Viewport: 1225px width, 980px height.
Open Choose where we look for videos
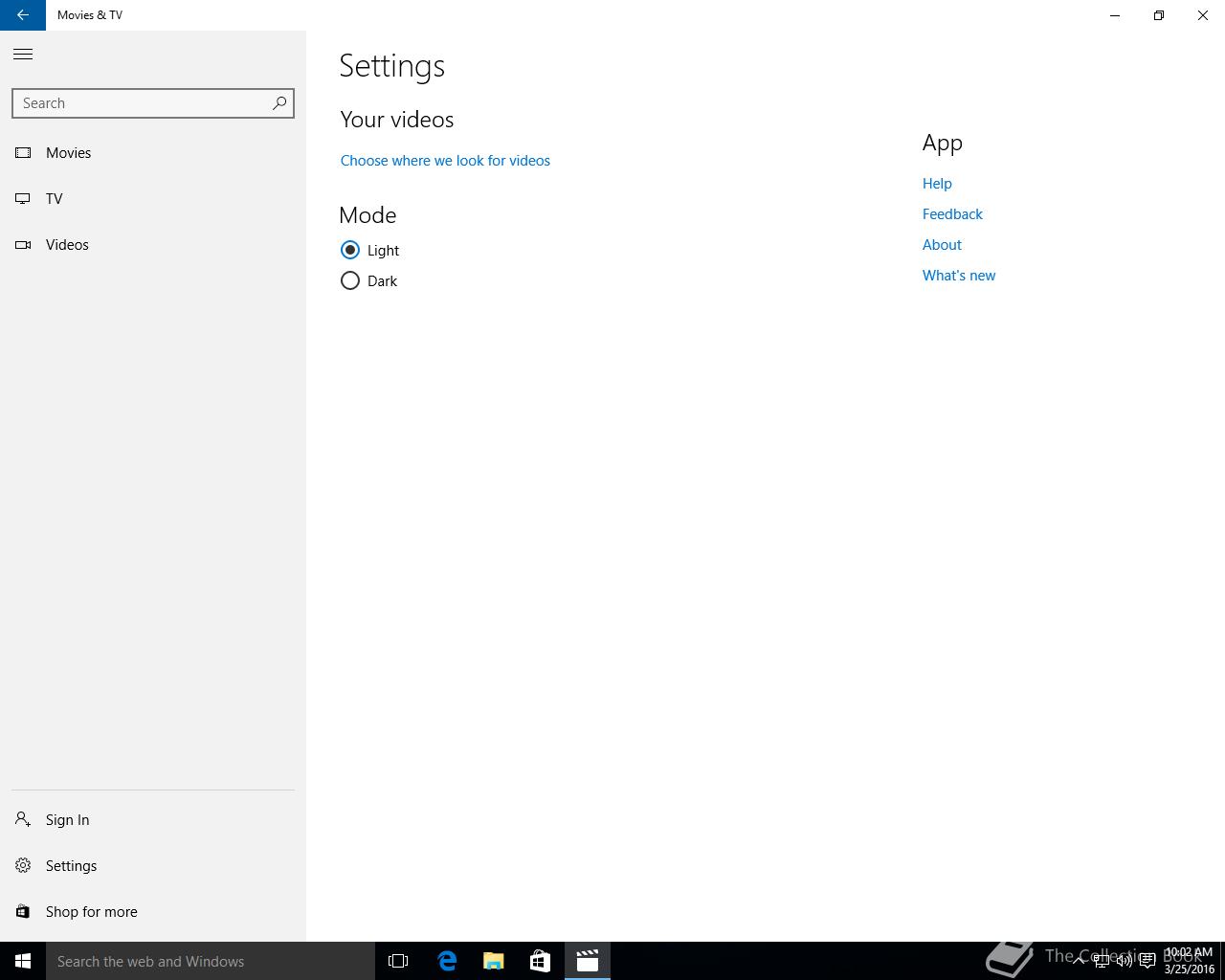[445, 161]
